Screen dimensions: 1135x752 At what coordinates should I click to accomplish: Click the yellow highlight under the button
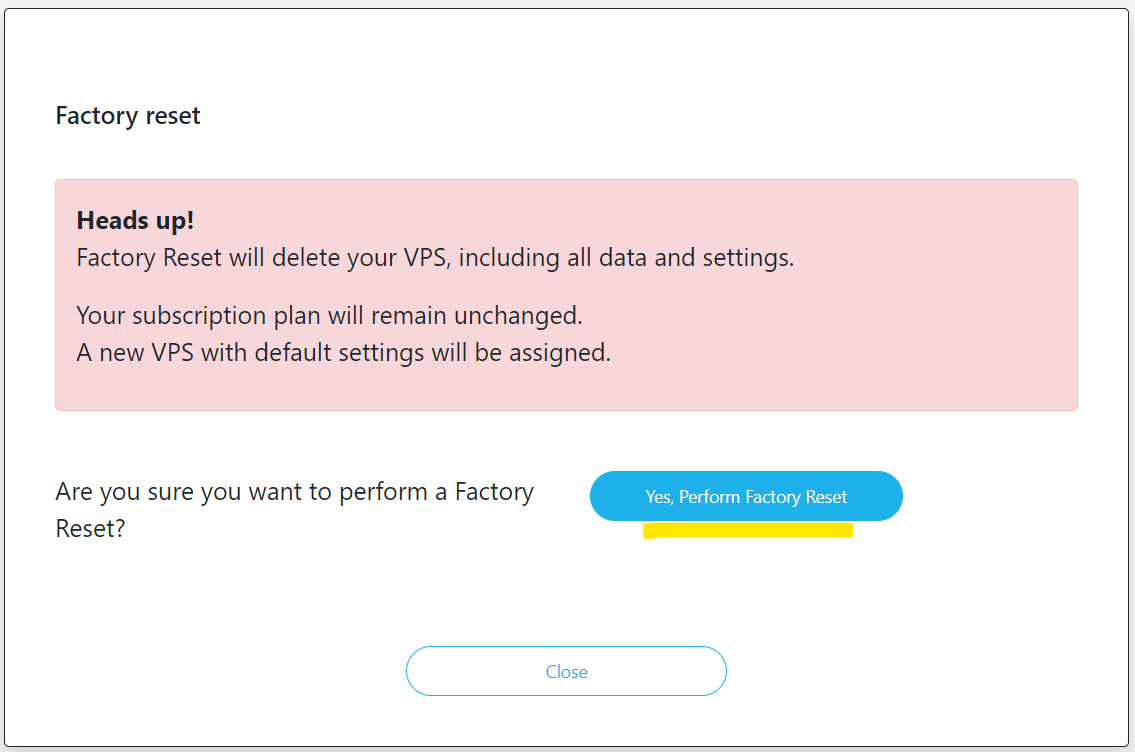tap(748, 530)
